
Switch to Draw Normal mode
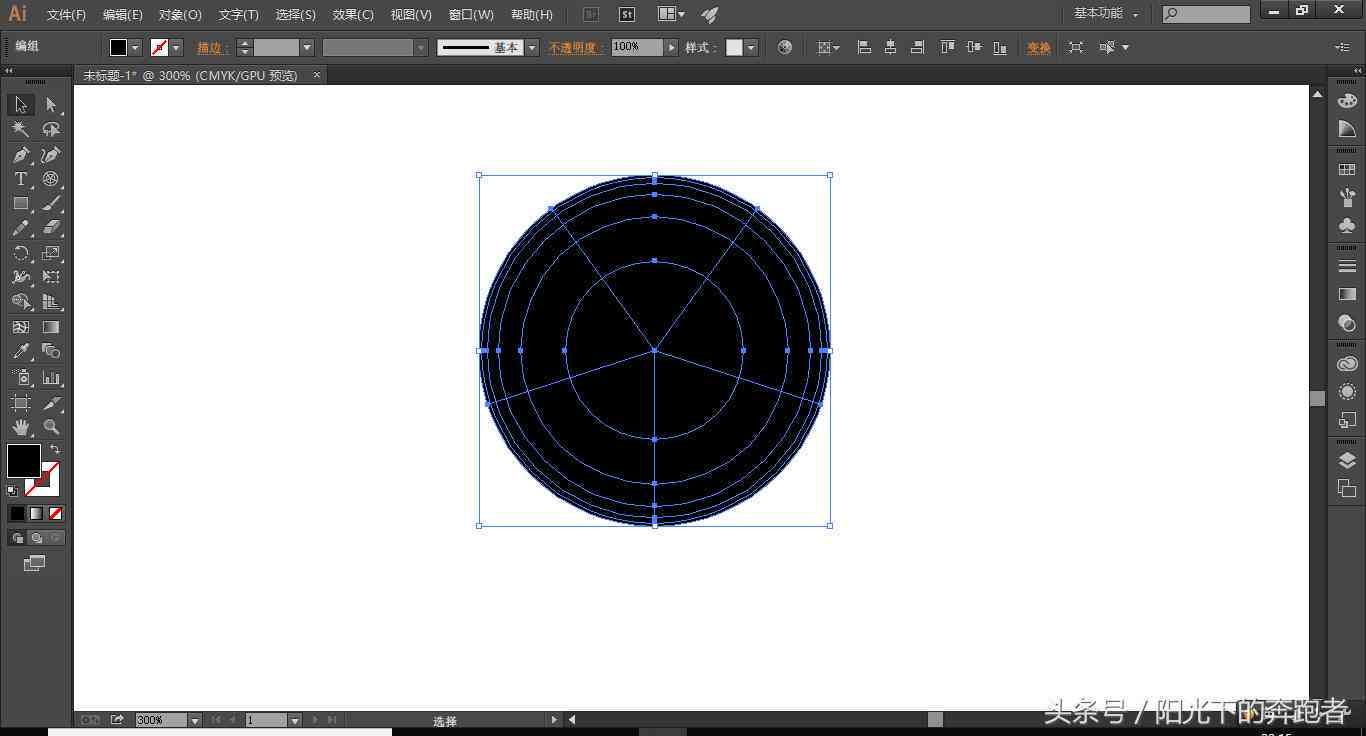[x=17, y=538]
